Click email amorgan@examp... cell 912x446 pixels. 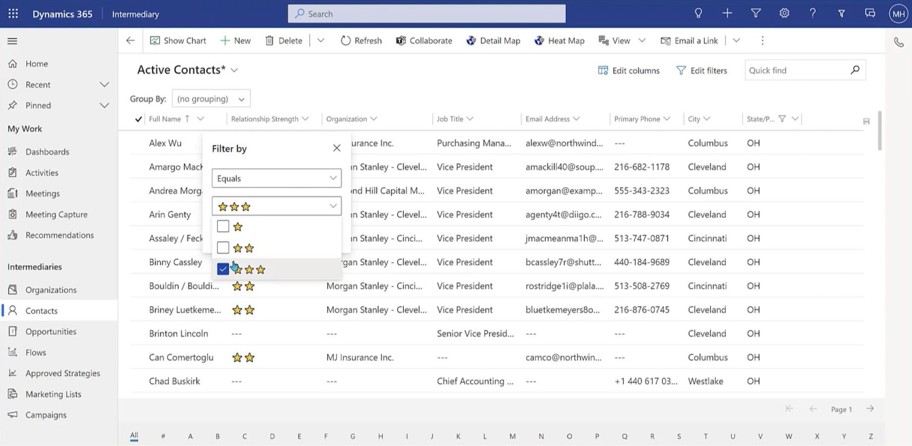click(564, 191)
